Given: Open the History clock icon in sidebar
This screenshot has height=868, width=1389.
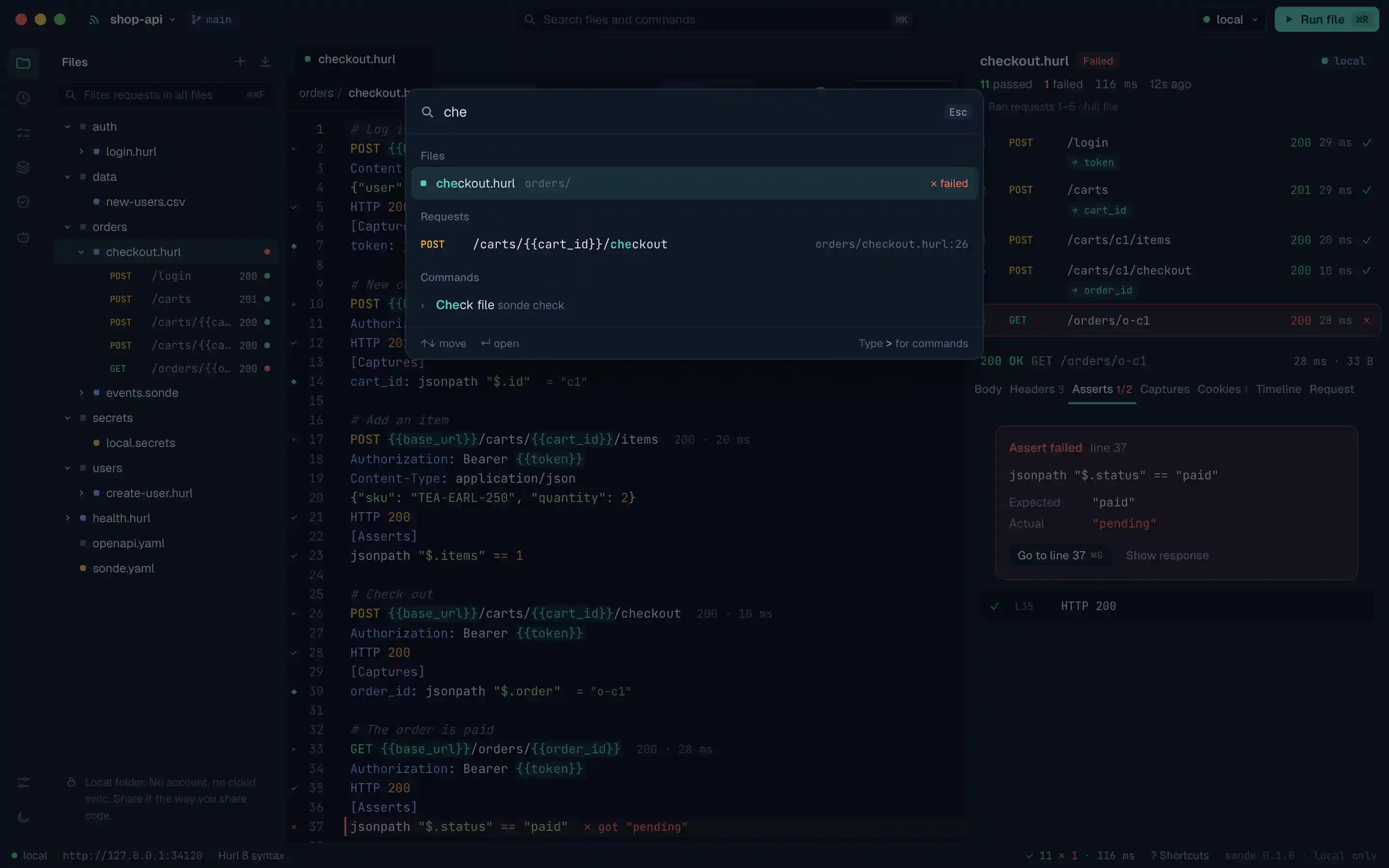Looking at the screenshot, I should pyautogui.click(x=23, y=98).
